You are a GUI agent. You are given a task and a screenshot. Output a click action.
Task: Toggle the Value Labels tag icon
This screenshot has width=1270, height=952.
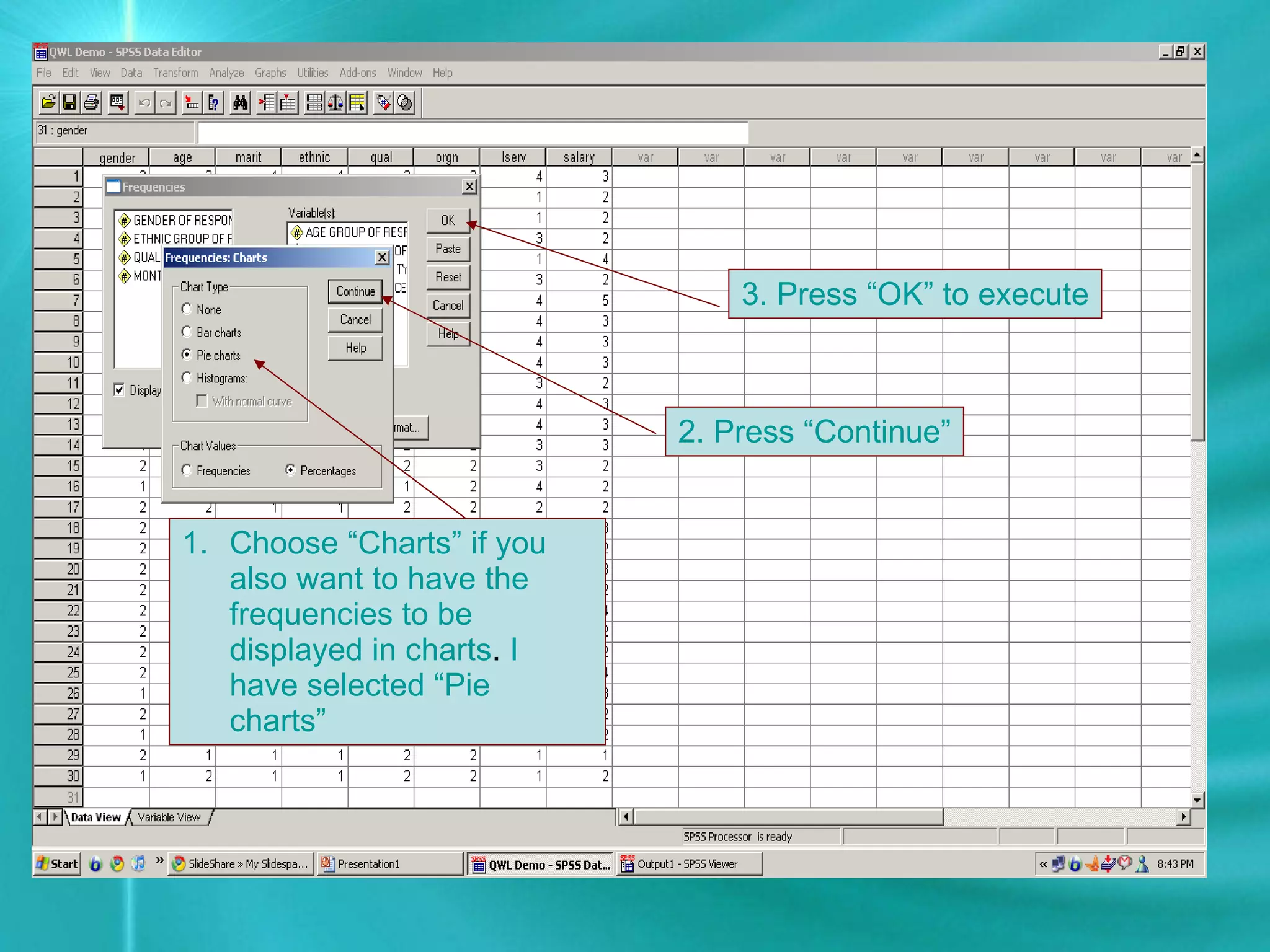click(384, 102)
